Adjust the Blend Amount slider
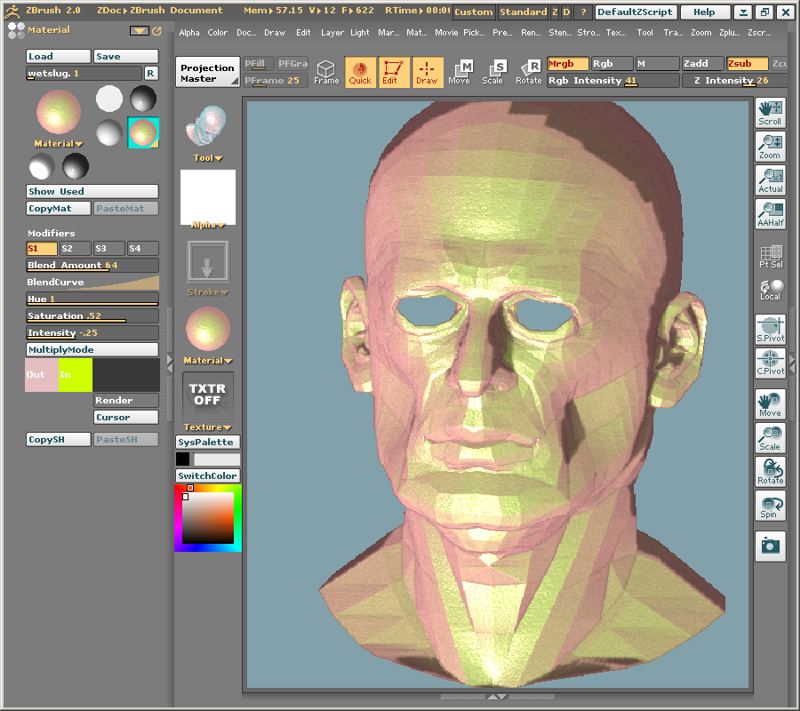The image size is (800, 711). coord(92,265)
